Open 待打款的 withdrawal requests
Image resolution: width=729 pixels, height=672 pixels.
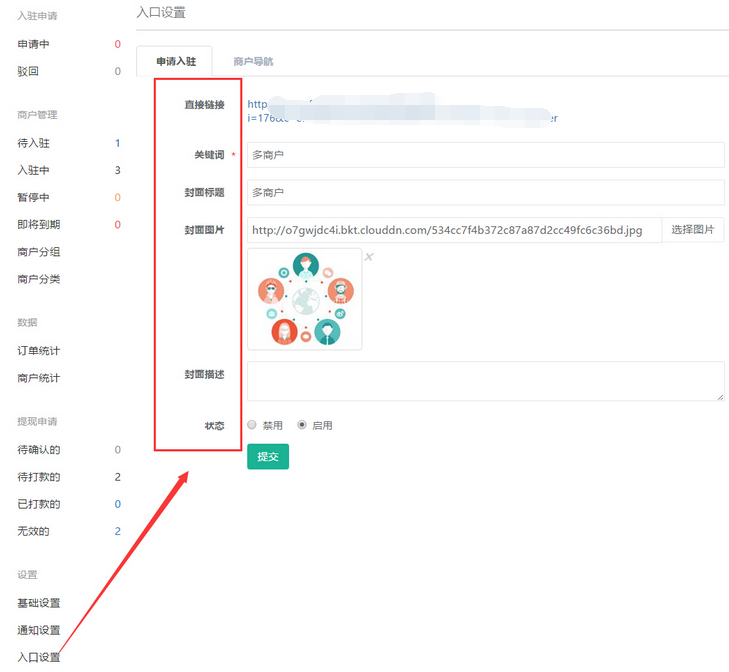click(x=39, y=477)
